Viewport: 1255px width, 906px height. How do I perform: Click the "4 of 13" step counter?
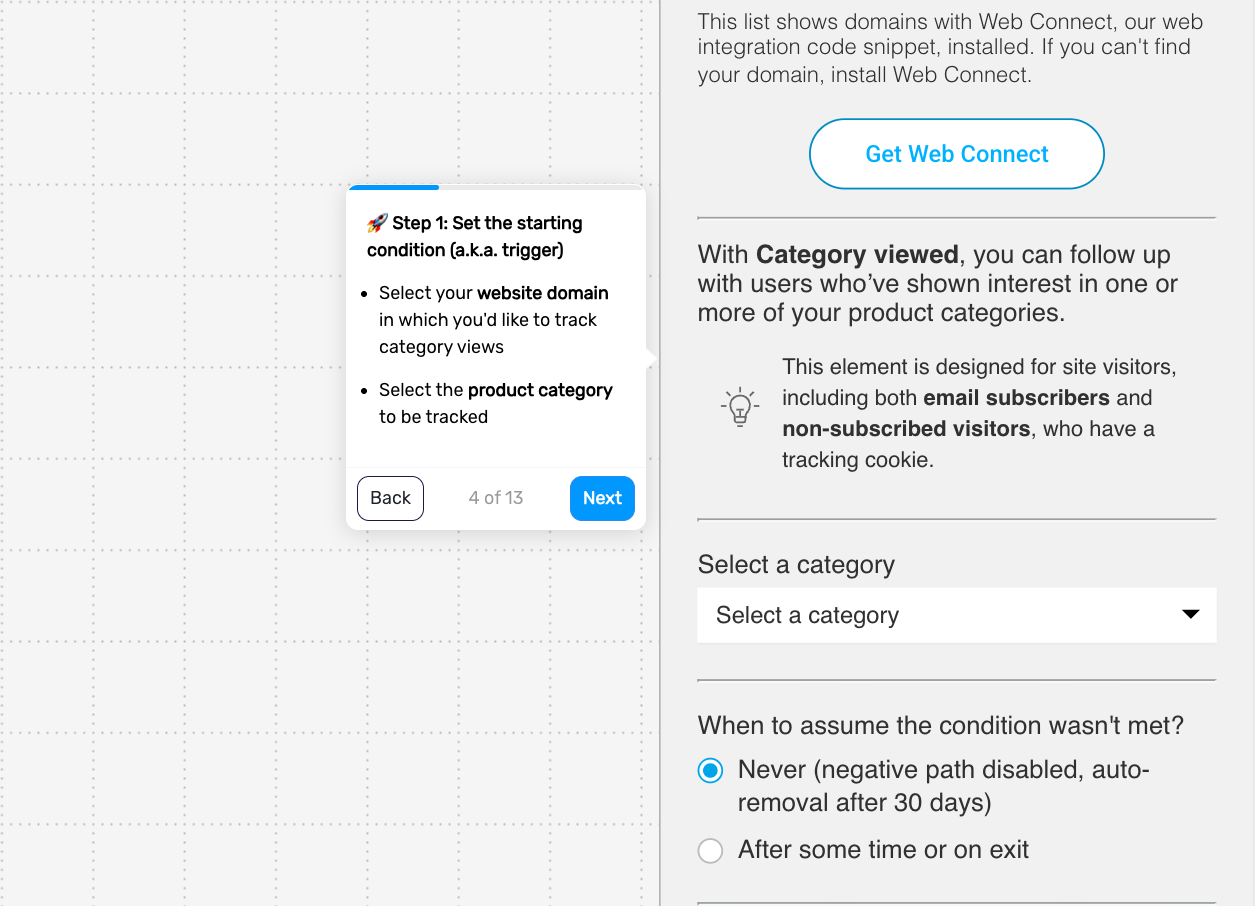(496, 498)
